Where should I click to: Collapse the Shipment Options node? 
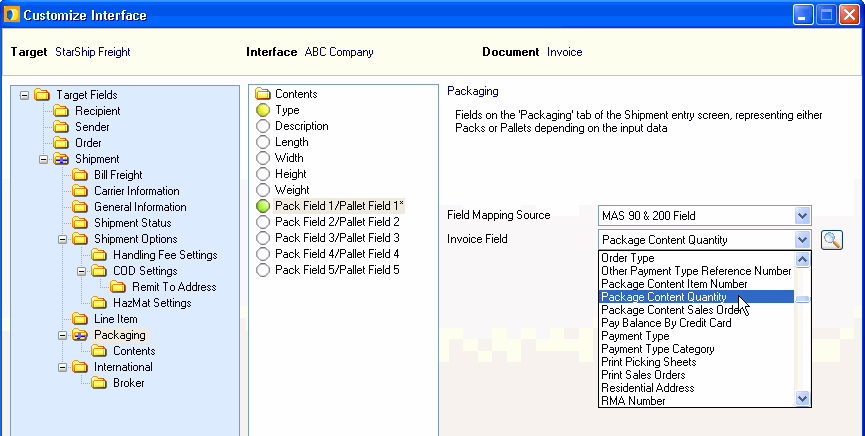pyautogui.click(x=62, y=239)
